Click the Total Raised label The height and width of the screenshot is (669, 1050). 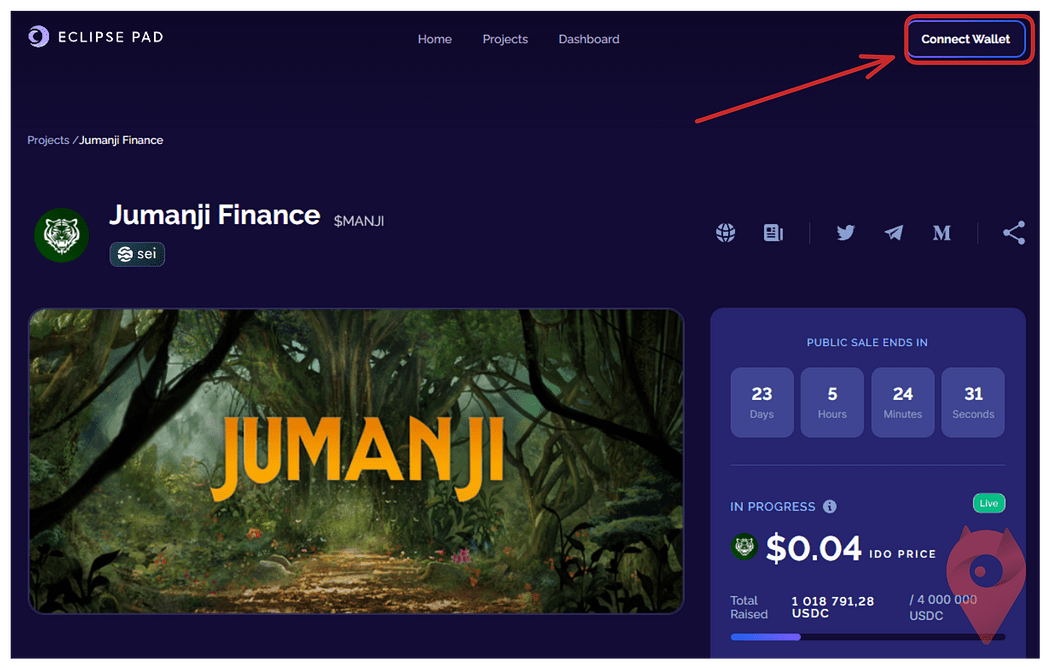(x=749, y=607)
